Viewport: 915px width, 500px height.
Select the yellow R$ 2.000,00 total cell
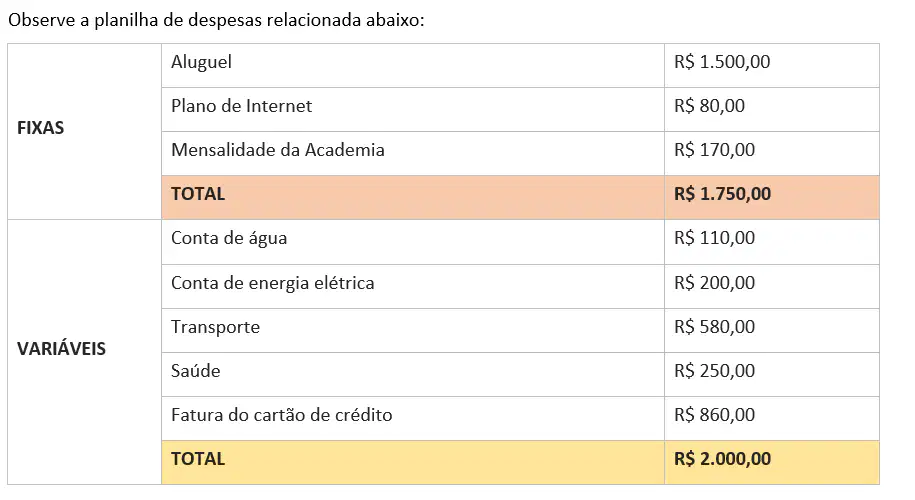tap(772, 463)
